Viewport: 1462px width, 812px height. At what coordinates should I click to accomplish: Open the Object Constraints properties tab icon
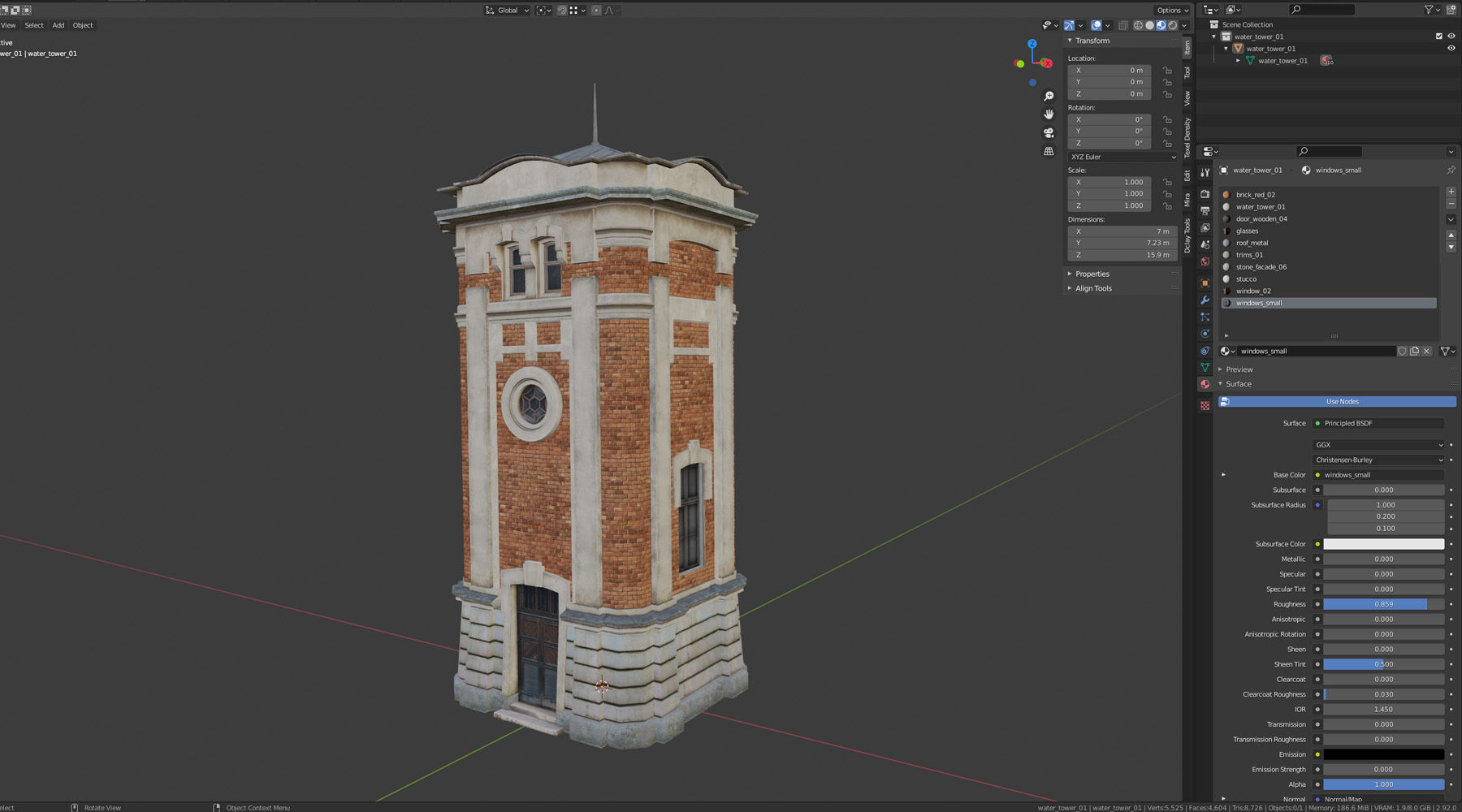pyautogui.click(x=1205, y=351)
